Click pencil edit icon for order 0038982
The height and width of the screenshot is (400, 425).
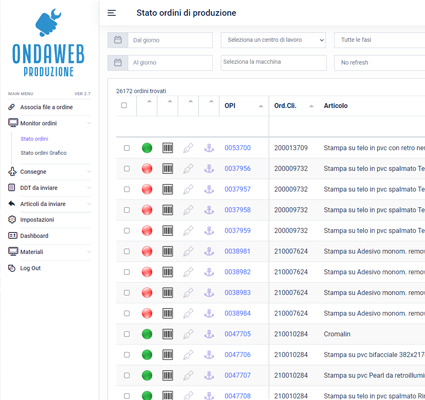pos(188,272)
